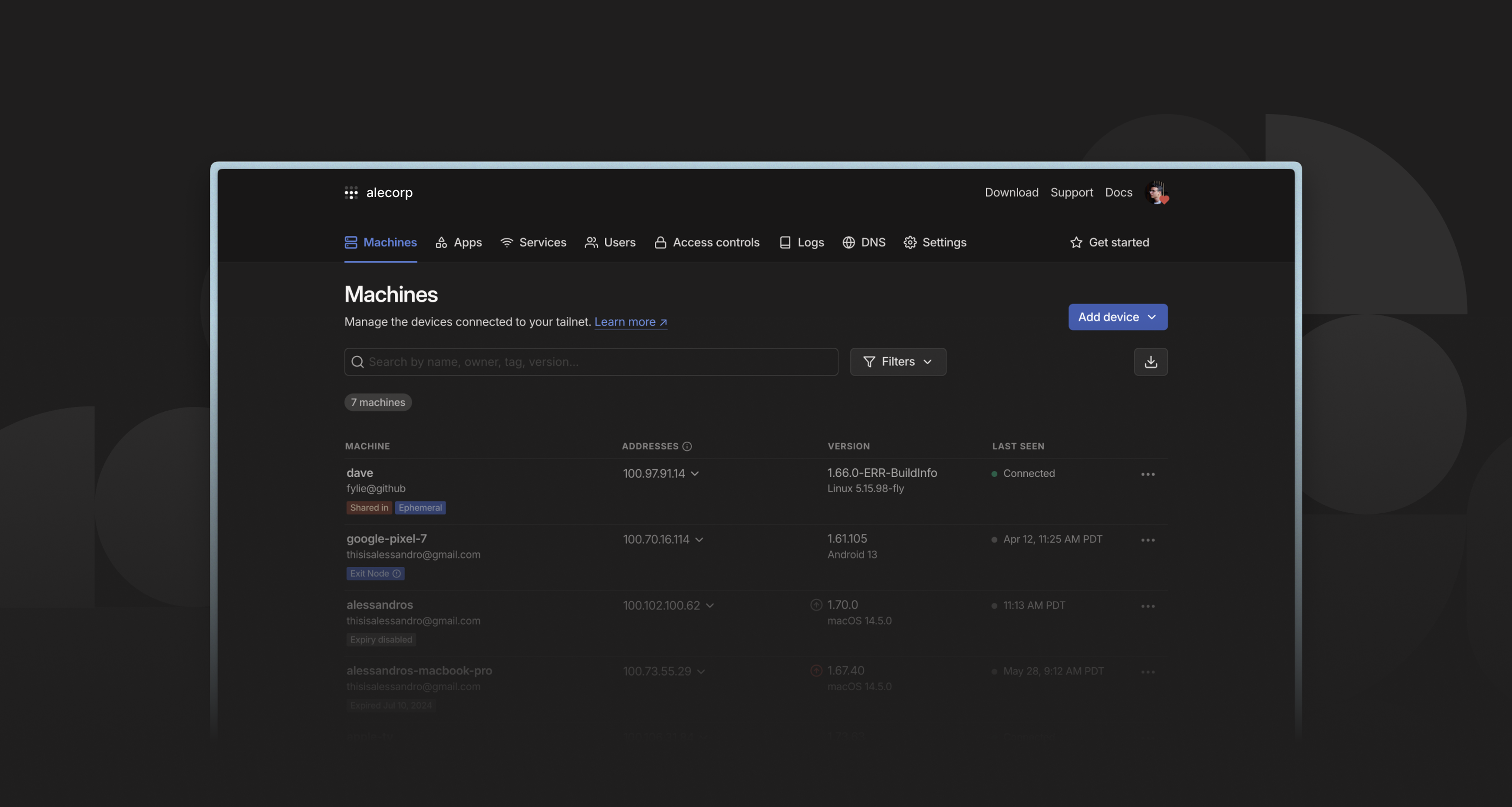Open the Filters dropdown
The width and height of the screenshot is (1512, 807).
[897, 361]
